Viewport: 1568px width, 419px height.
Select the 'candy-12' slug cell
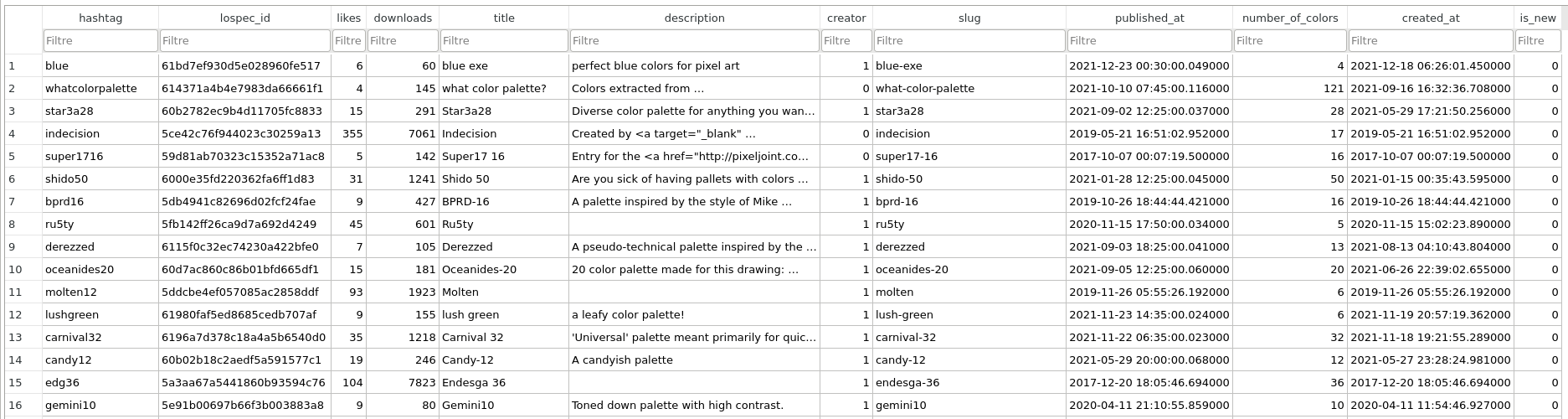click(969, 360)
